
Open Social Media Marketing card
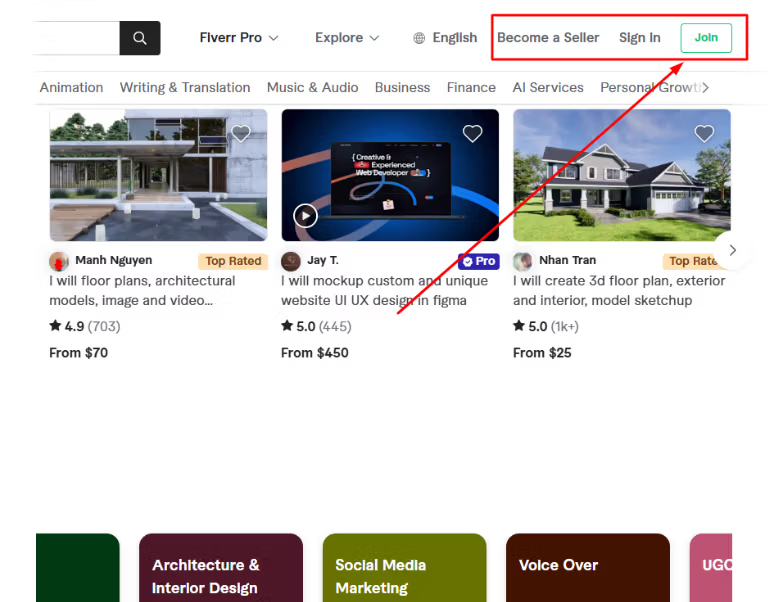coord(404,568)
